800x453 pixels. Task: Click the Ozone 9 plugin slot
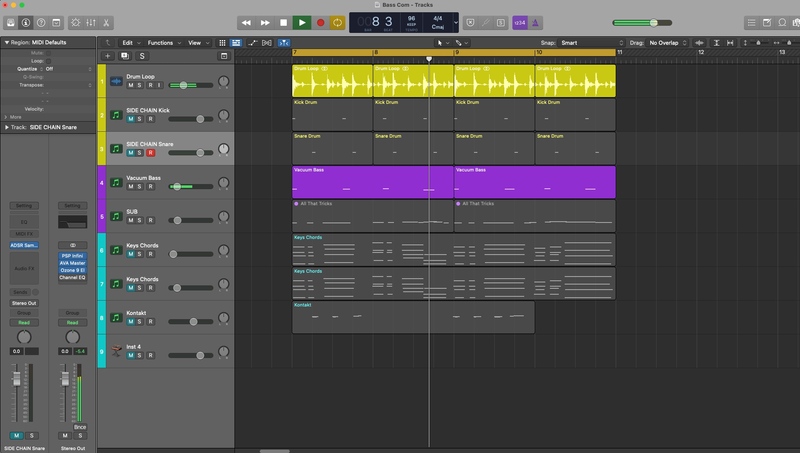coord(73,270)
